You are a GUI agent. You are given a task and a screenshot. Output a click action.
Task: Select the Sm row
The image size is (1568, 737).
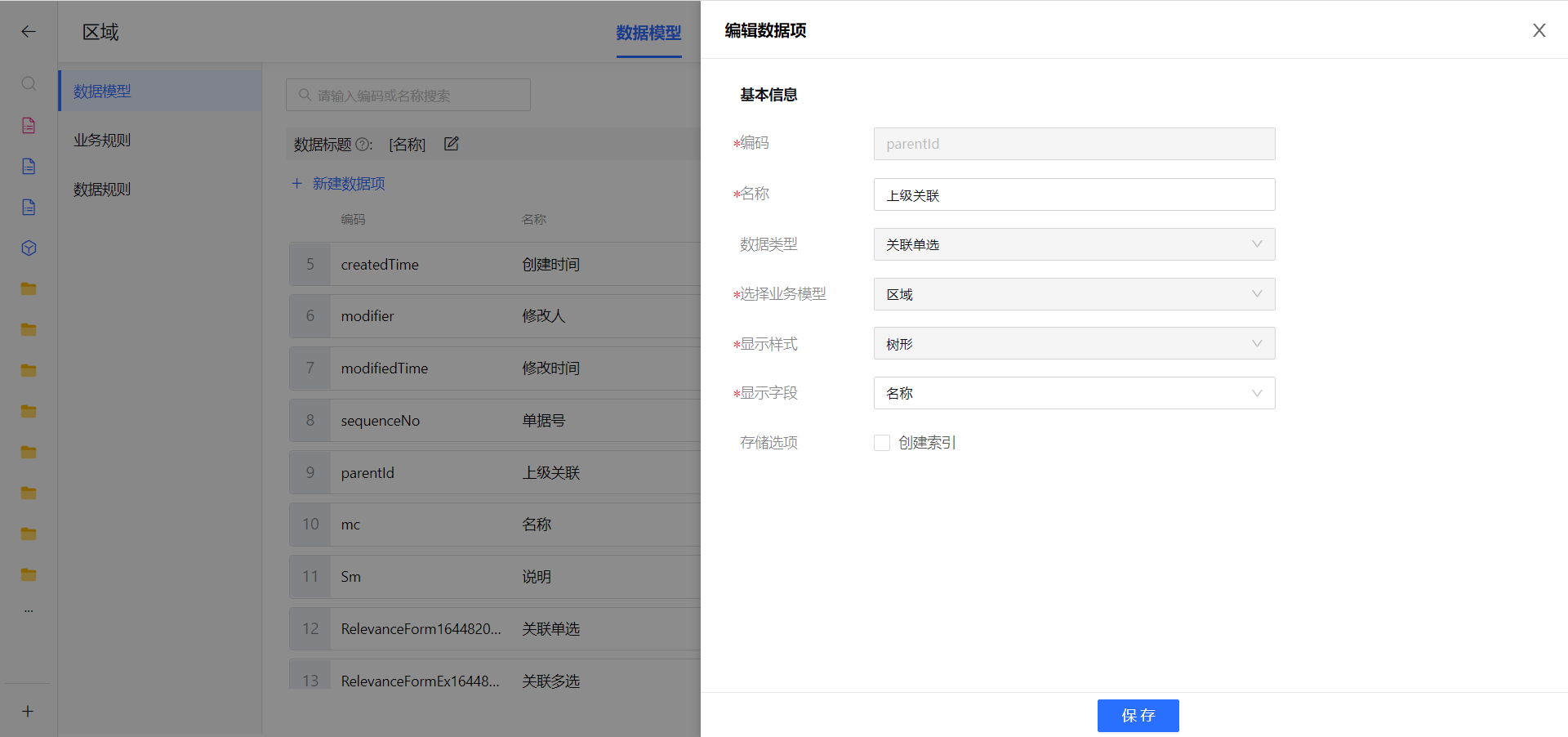[495, 577]
